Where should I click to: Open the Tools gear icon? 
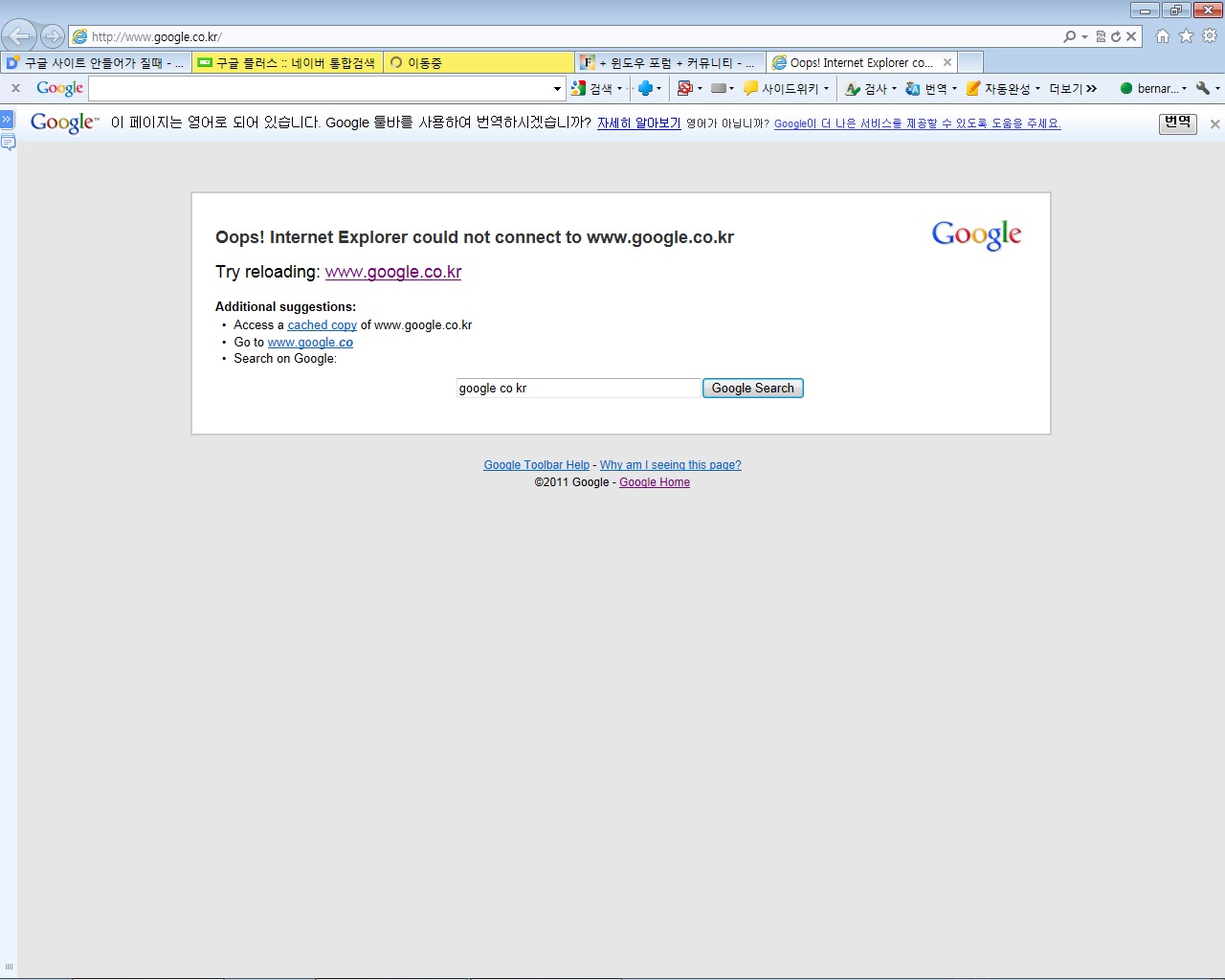(1210, 36)
